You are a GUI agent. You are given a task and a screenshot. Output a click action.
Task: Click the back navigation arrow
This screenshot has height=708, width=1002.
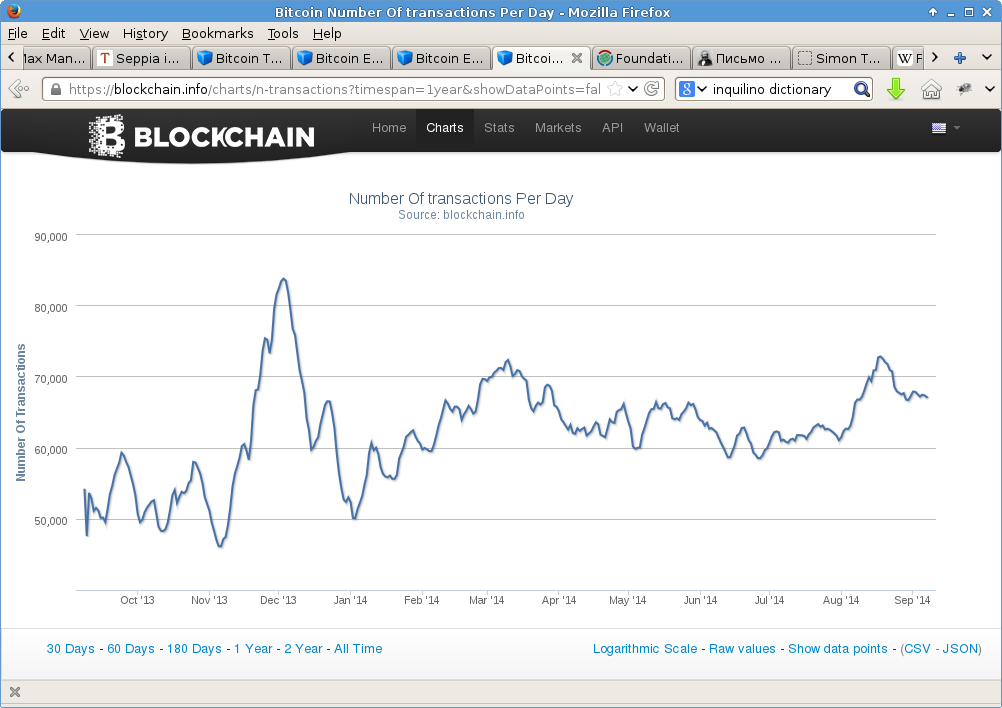pyautogui.click(x=18, y=89)
